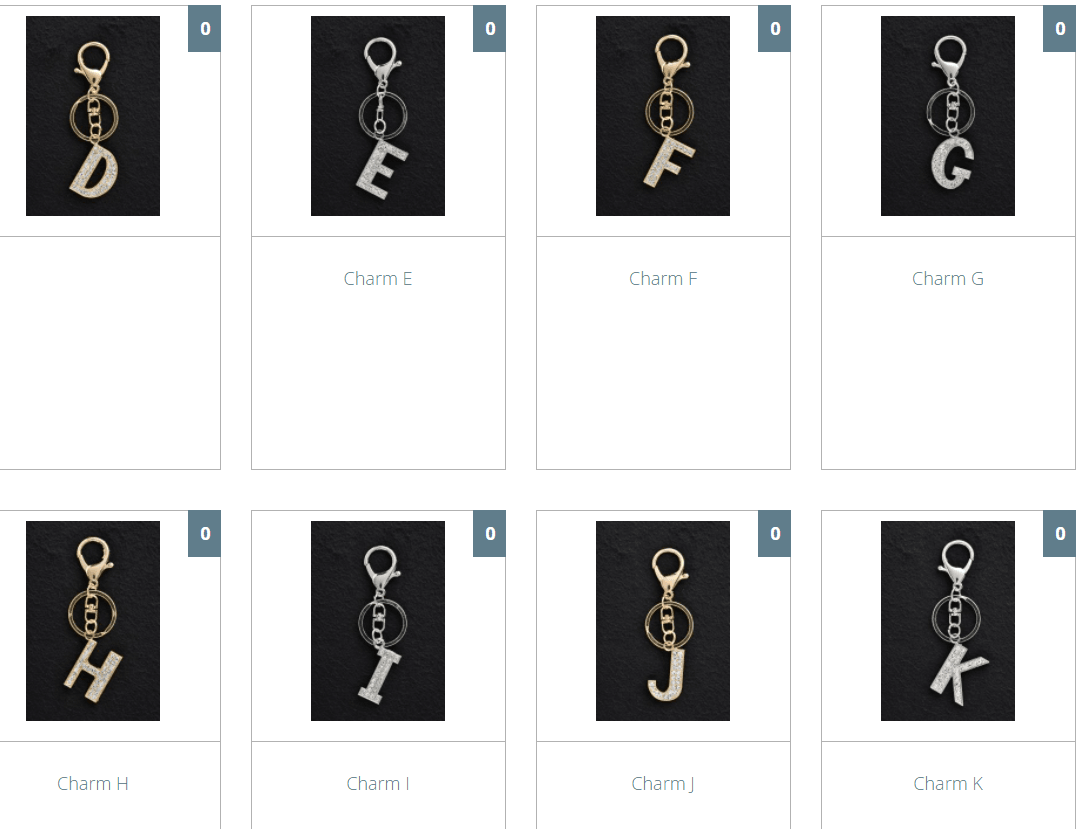
Task: Click the Charm F product link
Action: 663,279
